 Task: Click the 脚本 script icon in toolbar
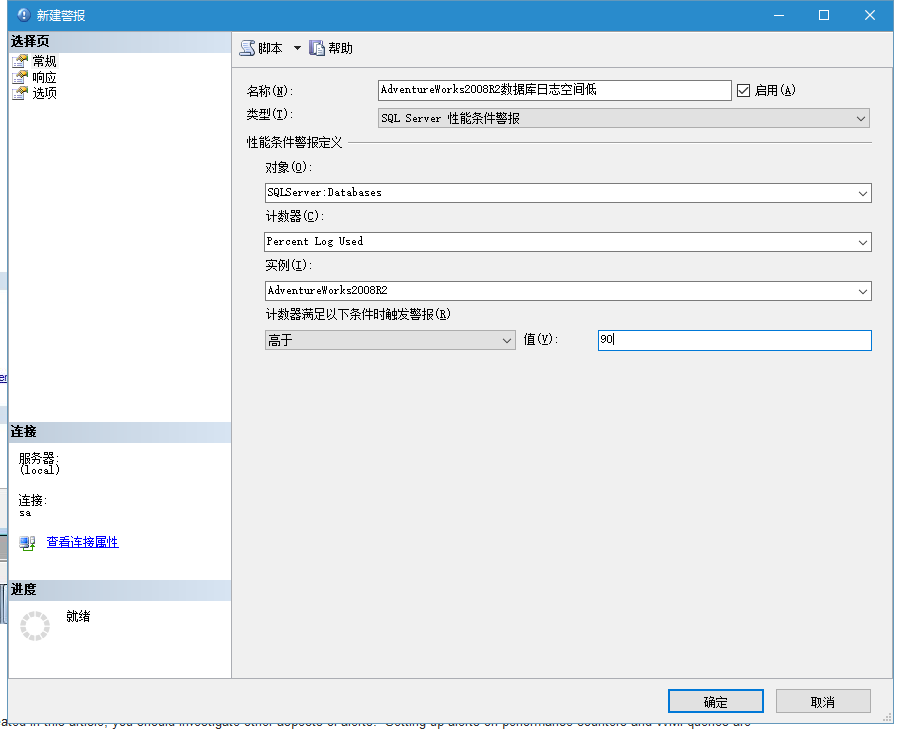click(x=247, y=48)
